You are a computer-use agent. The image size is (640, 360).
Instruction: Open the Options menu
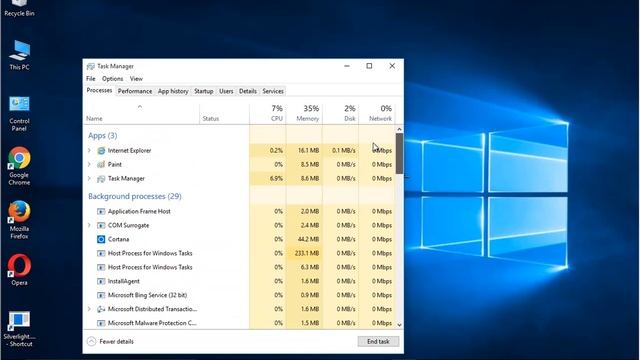click(112, 78)
